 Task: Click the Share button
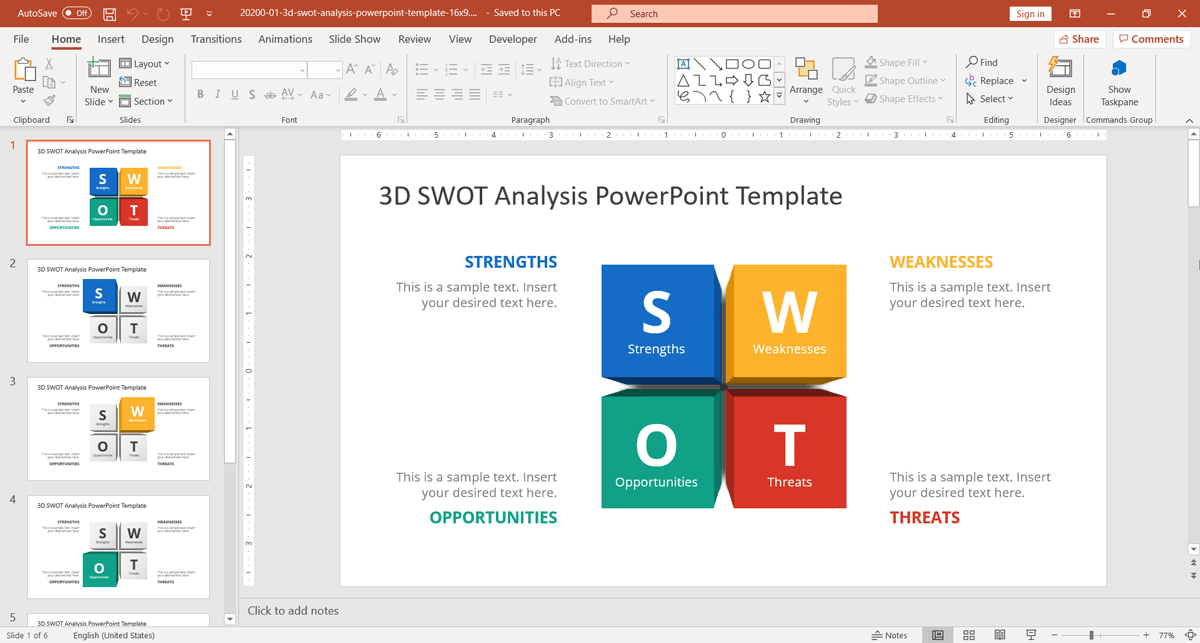(1078, 39)
